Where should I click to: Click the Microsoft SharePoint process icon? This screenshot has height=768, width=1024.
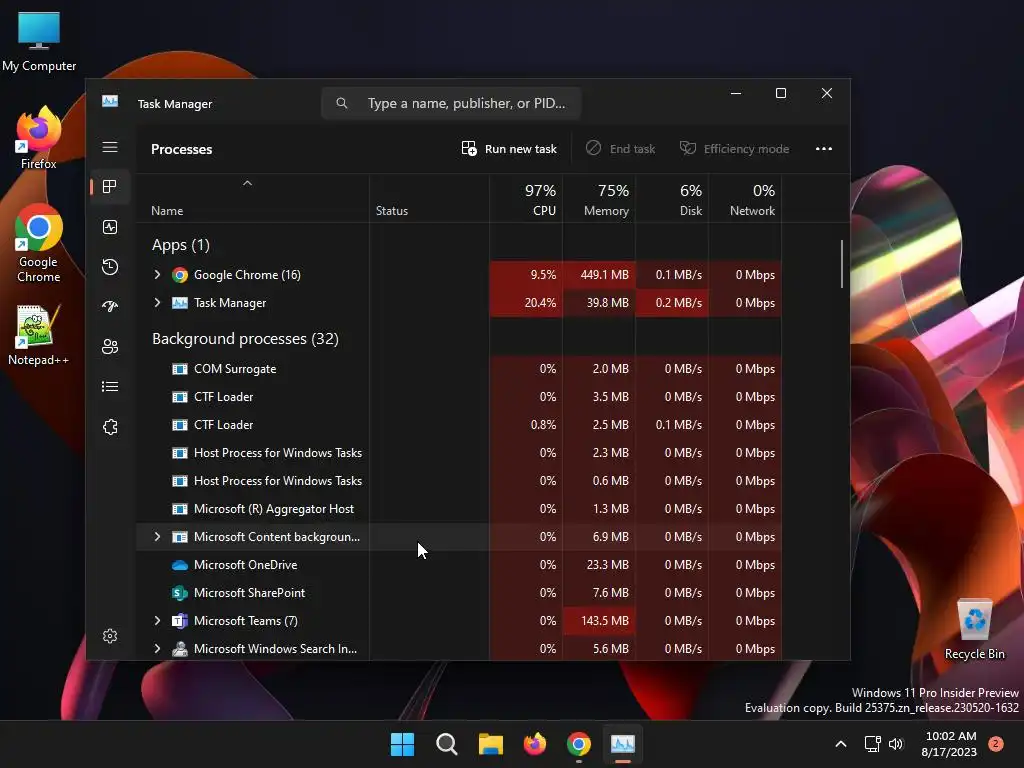(180, 593)
